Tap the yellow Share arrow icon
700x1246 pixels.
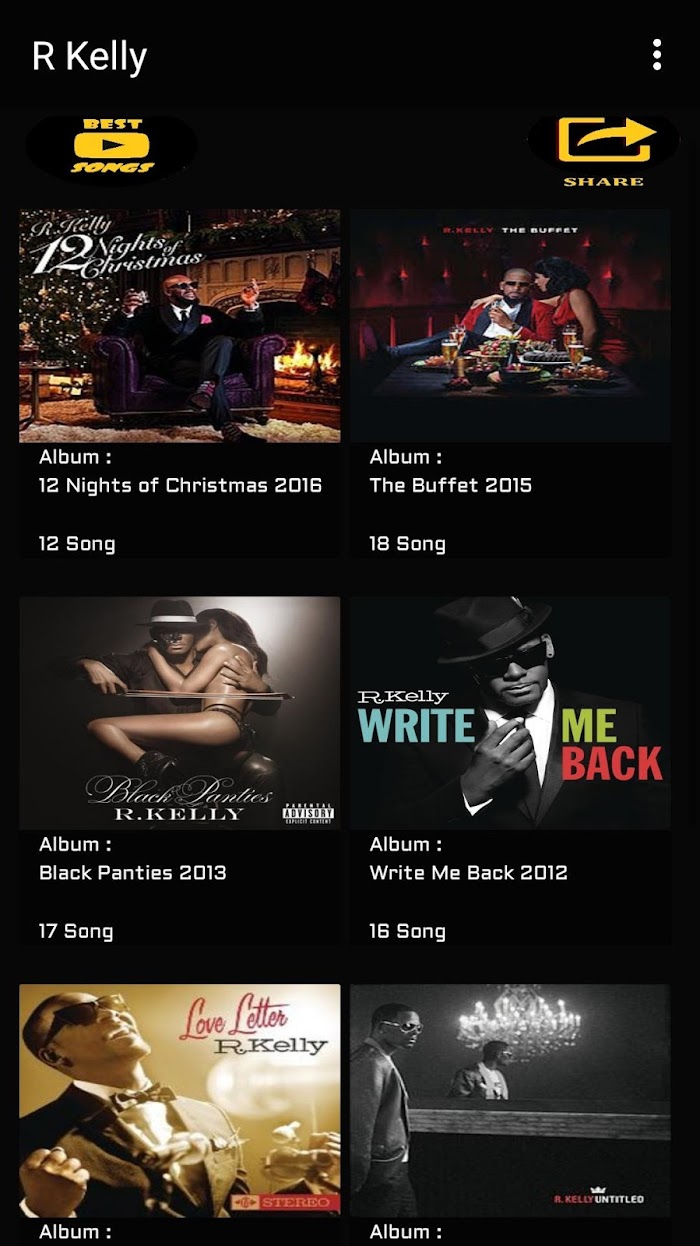pos(604,142)
